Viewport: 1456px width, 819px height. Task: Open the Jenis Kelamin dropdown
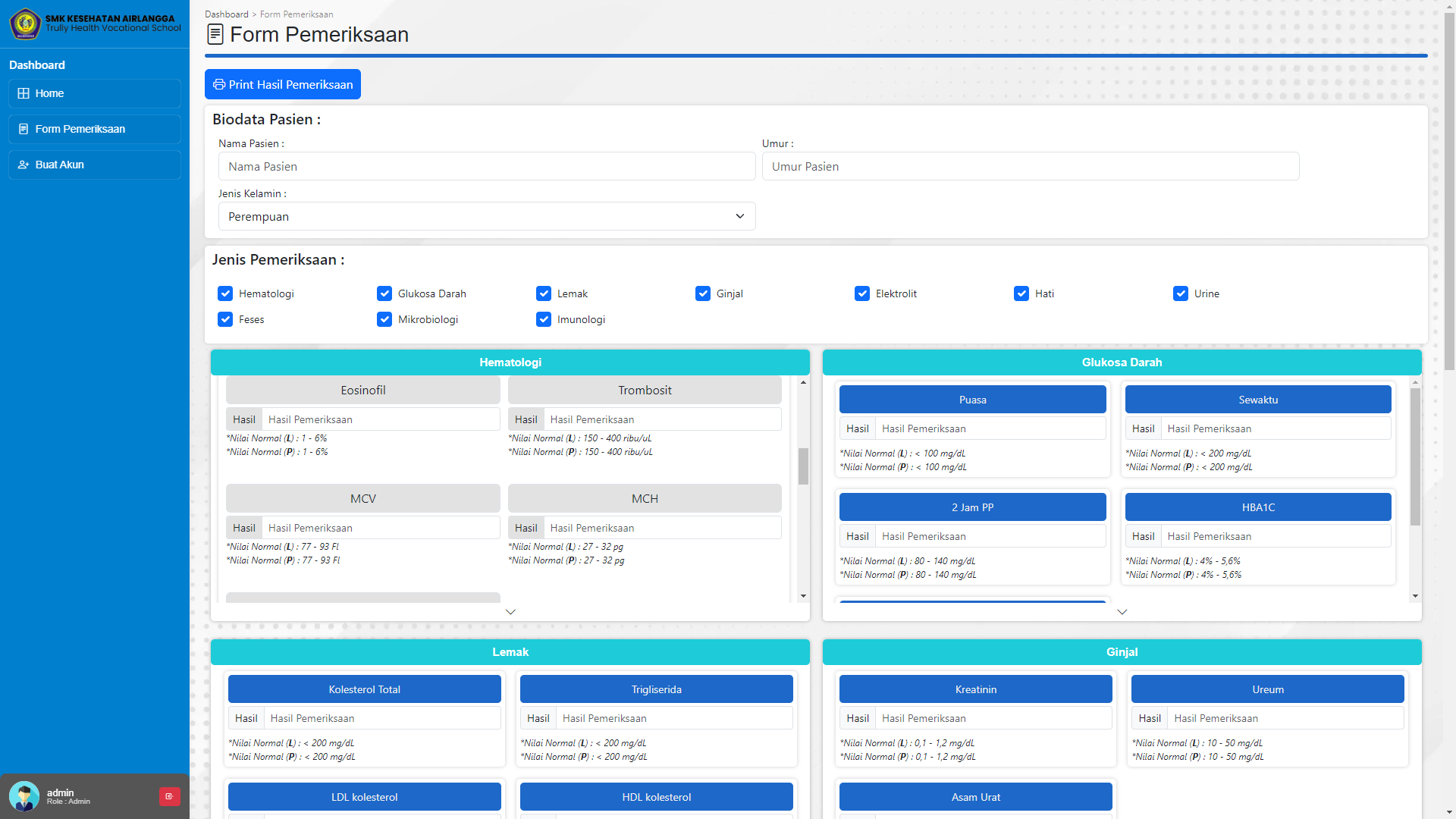486,216
